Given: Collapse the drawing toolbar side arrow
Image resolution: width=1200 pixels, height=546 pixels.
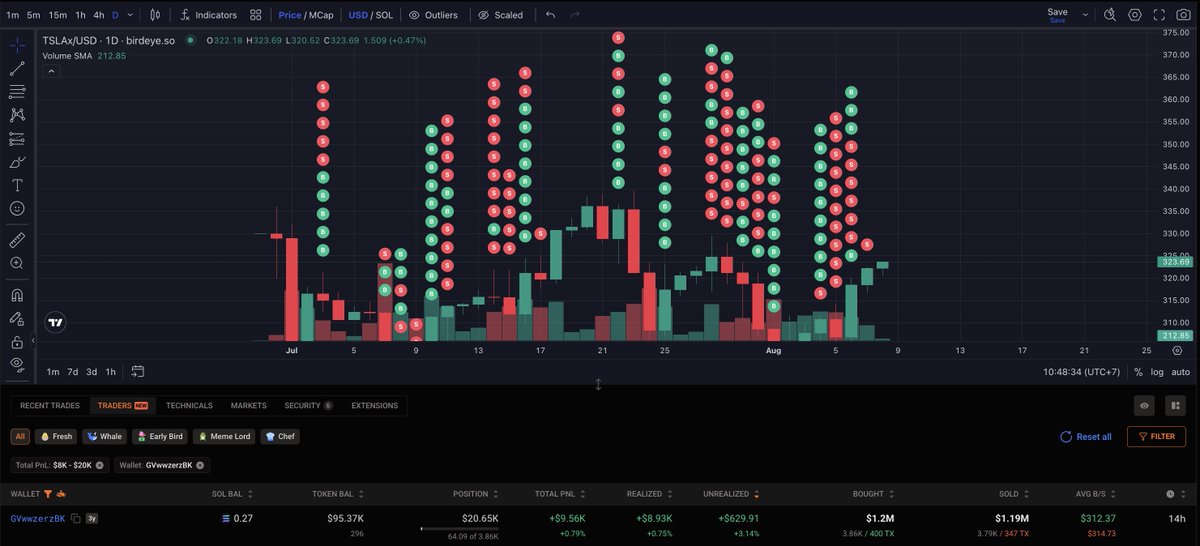Looking at the screenshot, I should click(x=33, y=340).
